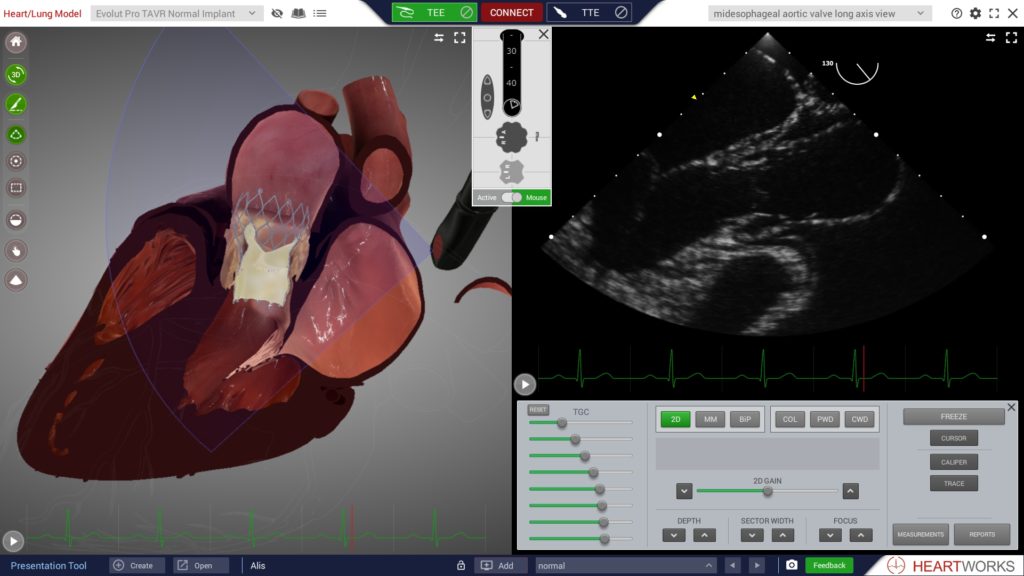1024x576 pixels.
Task: Decrease SECTOR WIDTH with the down chevron
Action: (752, 536)
